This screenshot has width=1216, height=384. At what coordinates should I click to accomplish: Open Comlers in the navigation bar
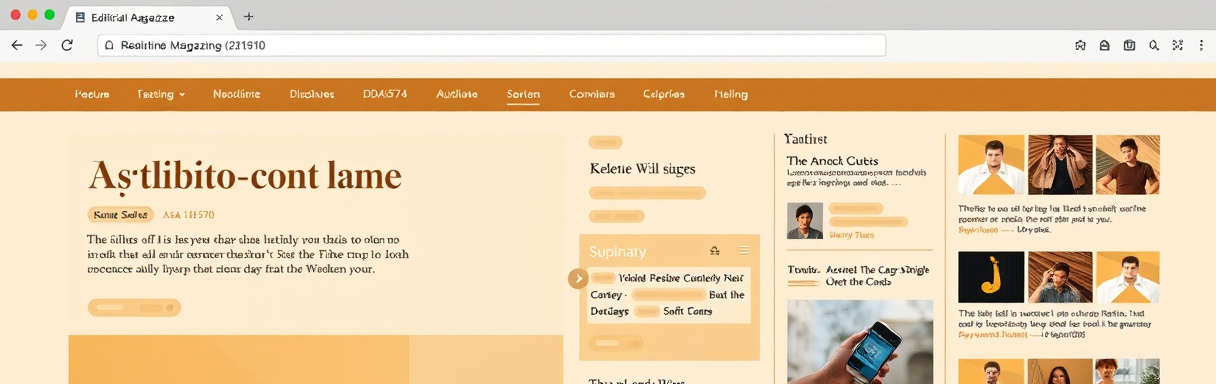coord(592,94)
